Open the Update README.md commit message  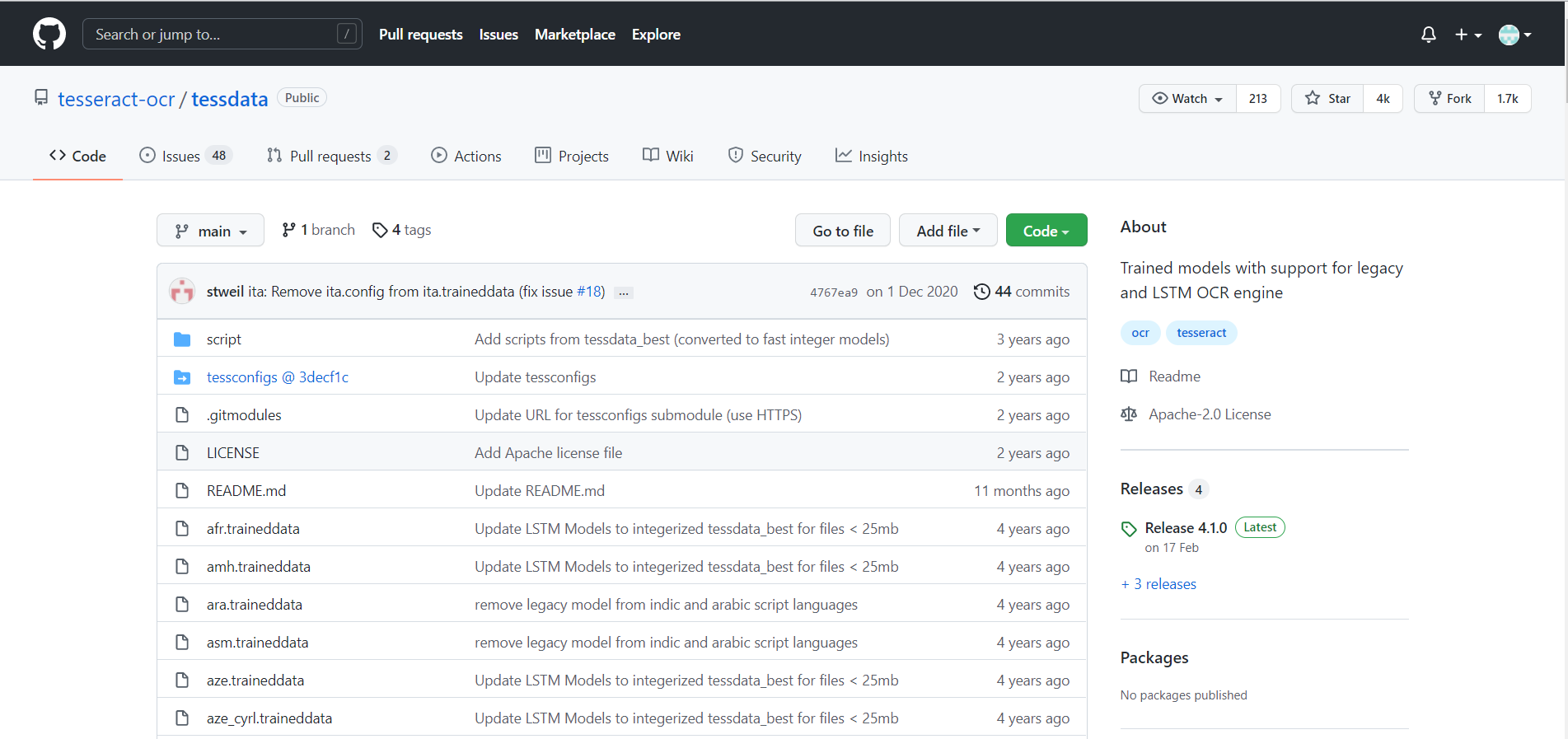pyautogui.click(x=540, y=491)
